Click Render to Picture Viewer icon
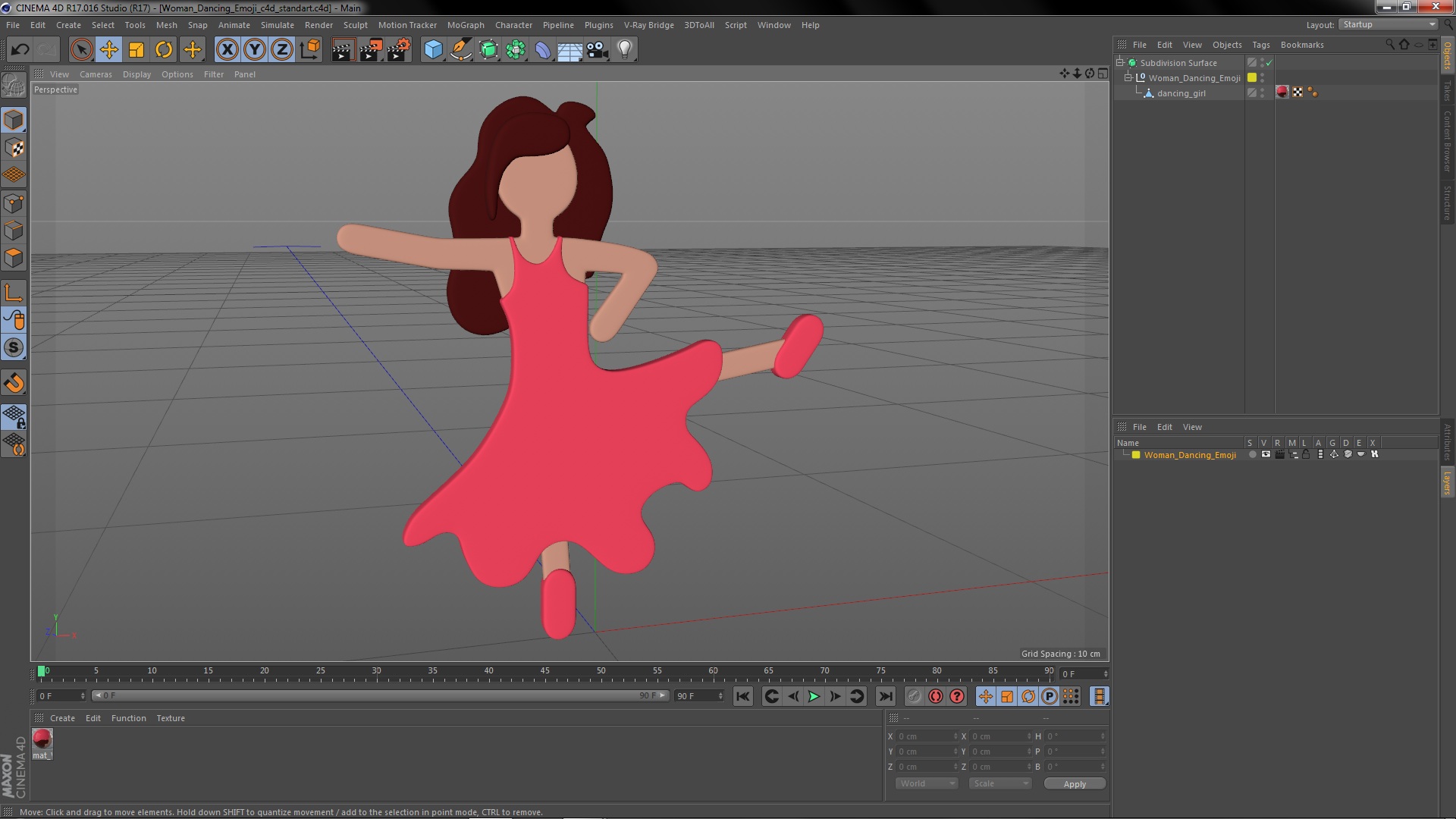The height and width of the screenshot is (819, 1456). point(370,50)
